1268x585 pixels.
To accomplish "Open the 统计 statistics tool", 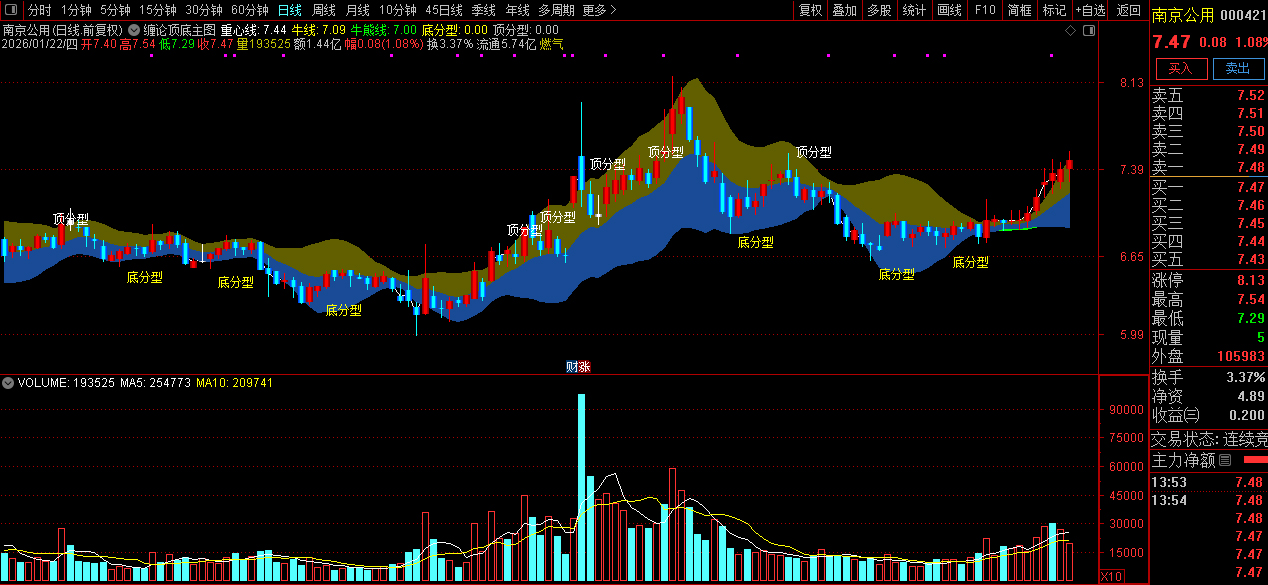I will click(x=914, y=10).
